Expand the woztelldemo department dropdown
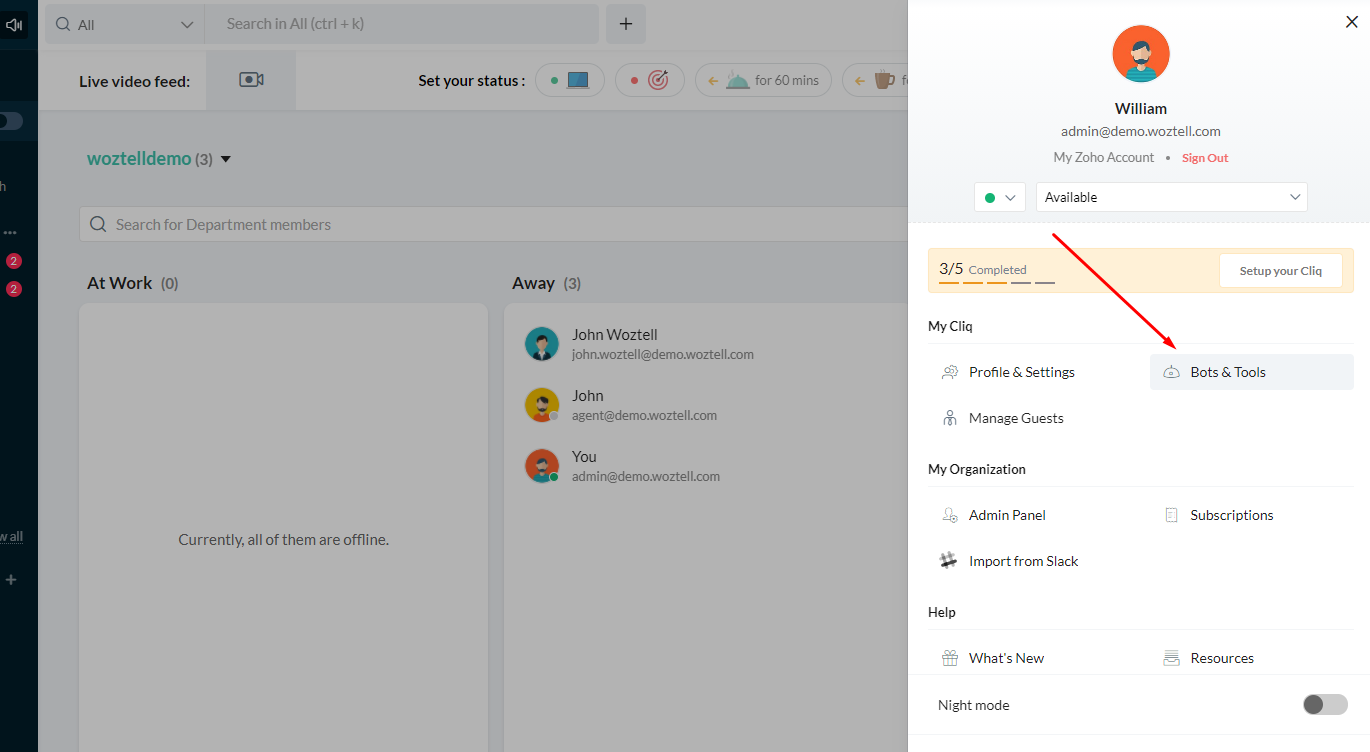 (226, 159)
